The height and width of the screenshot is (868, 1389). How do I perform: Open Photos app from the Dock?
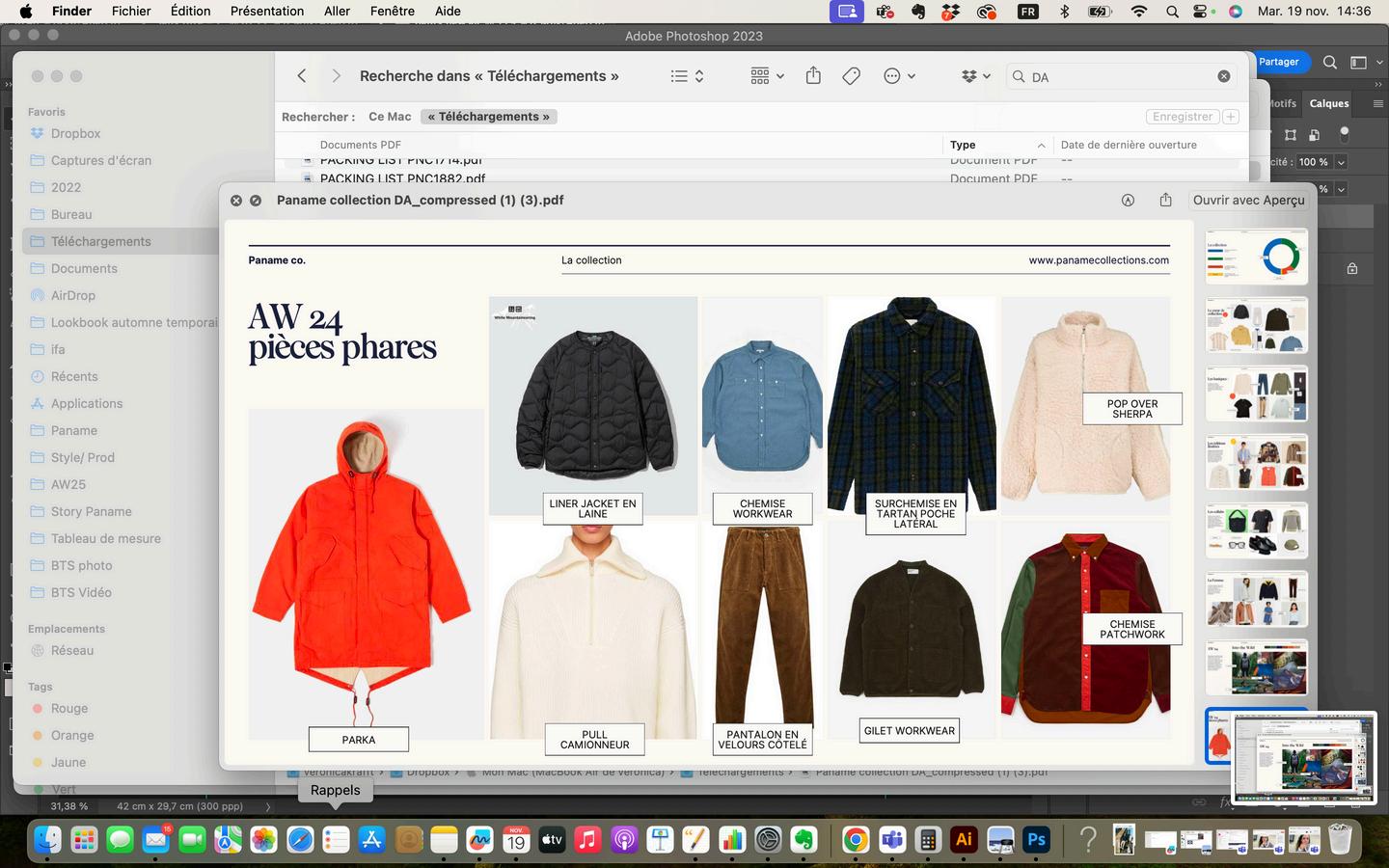[263, 840]
